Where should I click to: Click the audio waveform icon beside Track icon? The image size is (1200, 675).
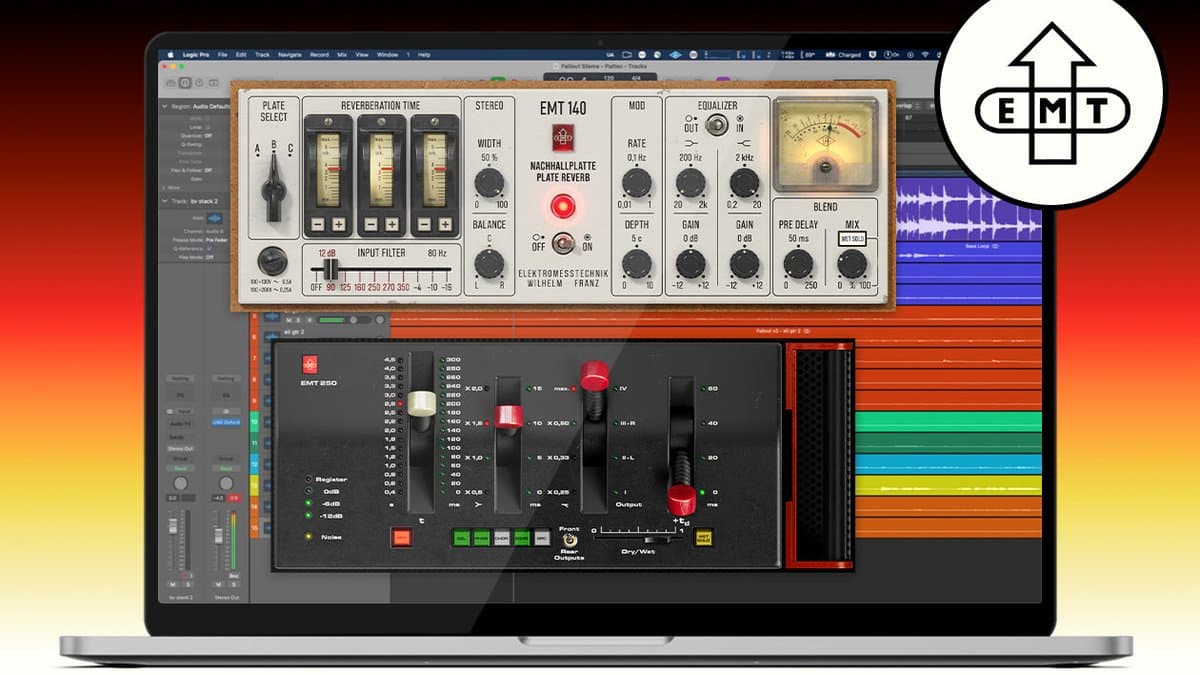(215, 217)
